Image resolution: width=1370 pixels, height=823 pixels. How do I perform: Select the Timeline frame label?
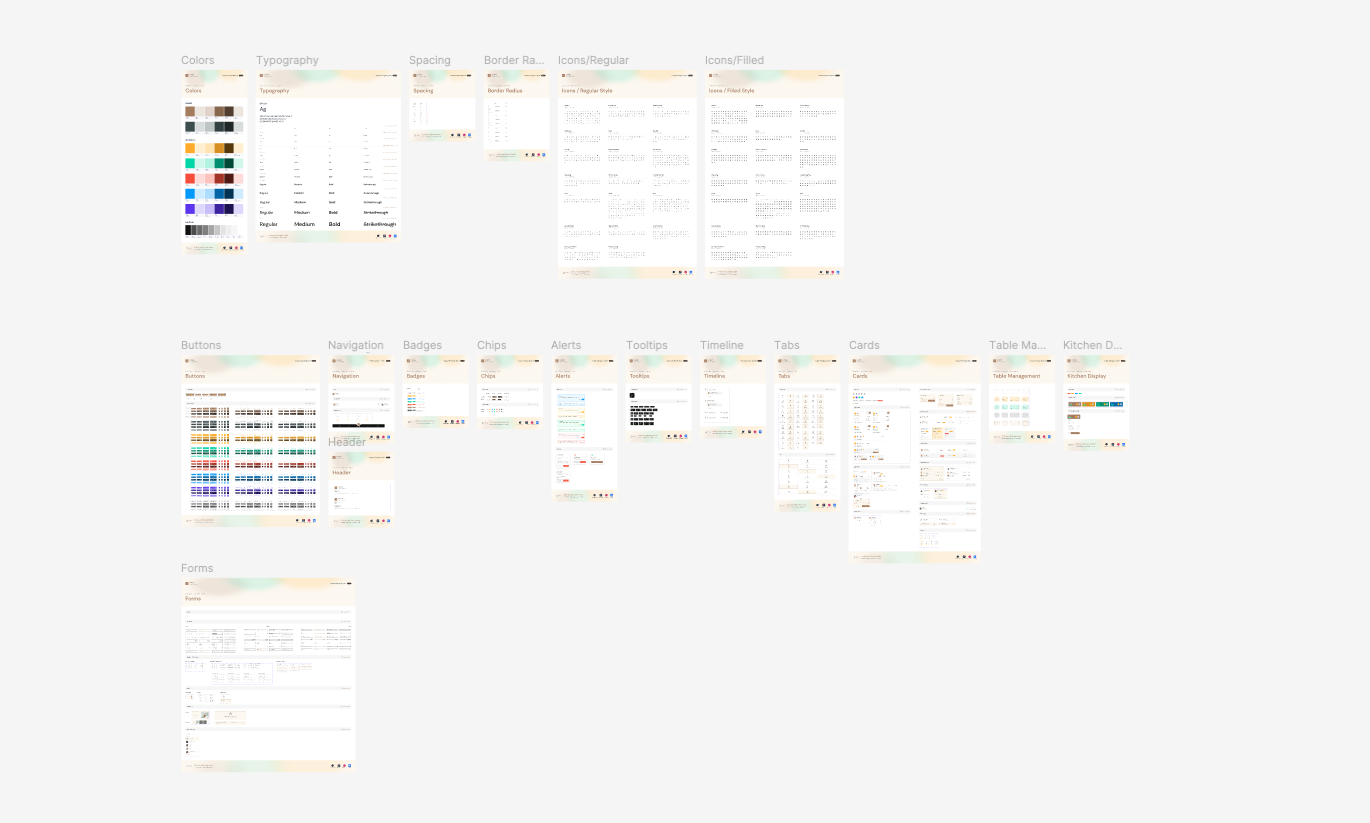tap(721, 345)
